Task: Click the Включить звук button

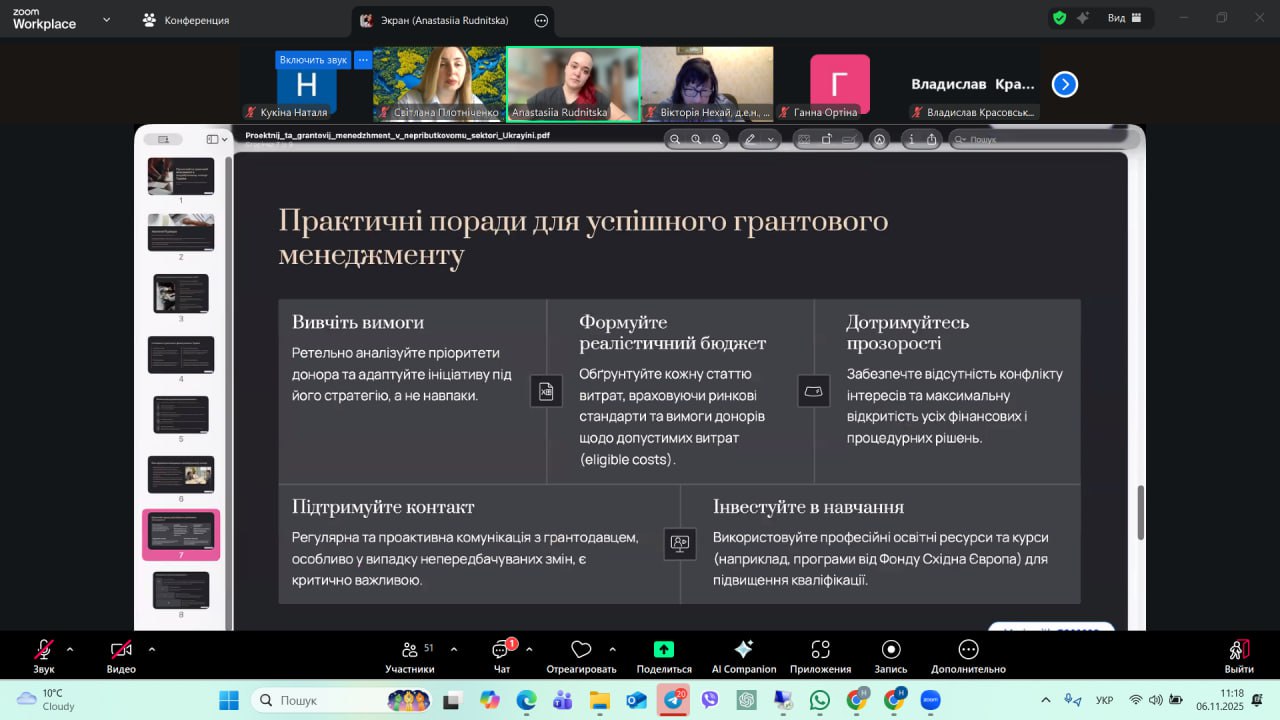Action: click(x=313, y=60)
